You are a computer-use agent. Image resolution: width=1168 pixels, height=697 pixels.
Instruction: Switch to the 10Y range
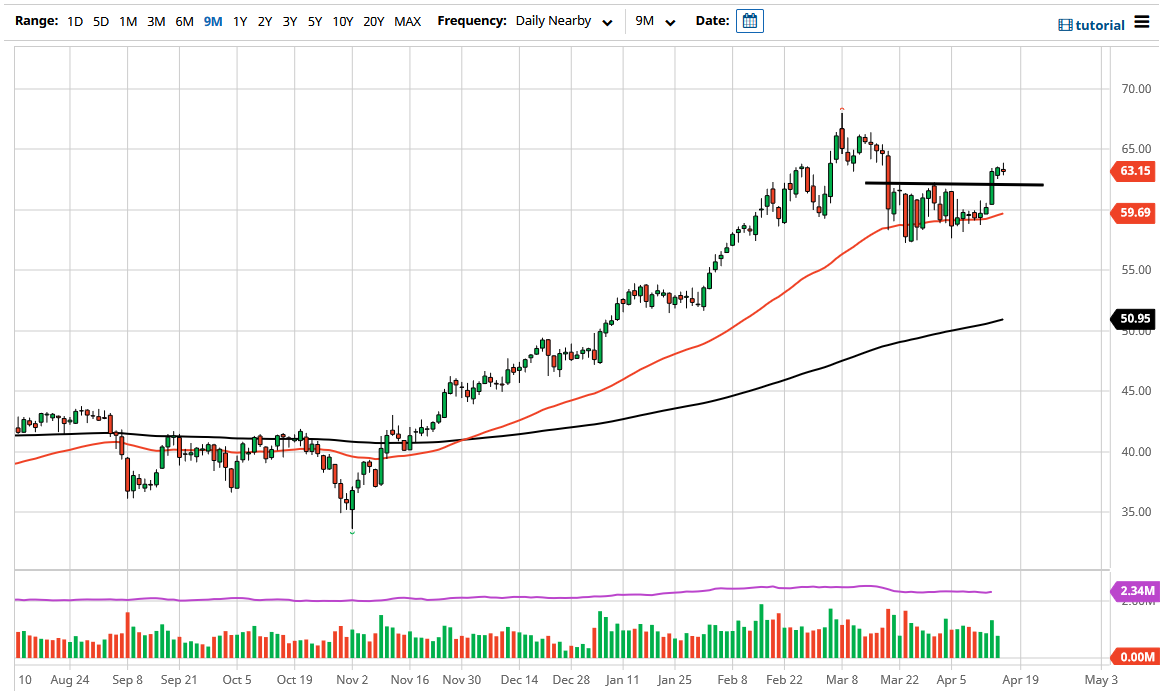pyautogui.click(x=342, y=21)
